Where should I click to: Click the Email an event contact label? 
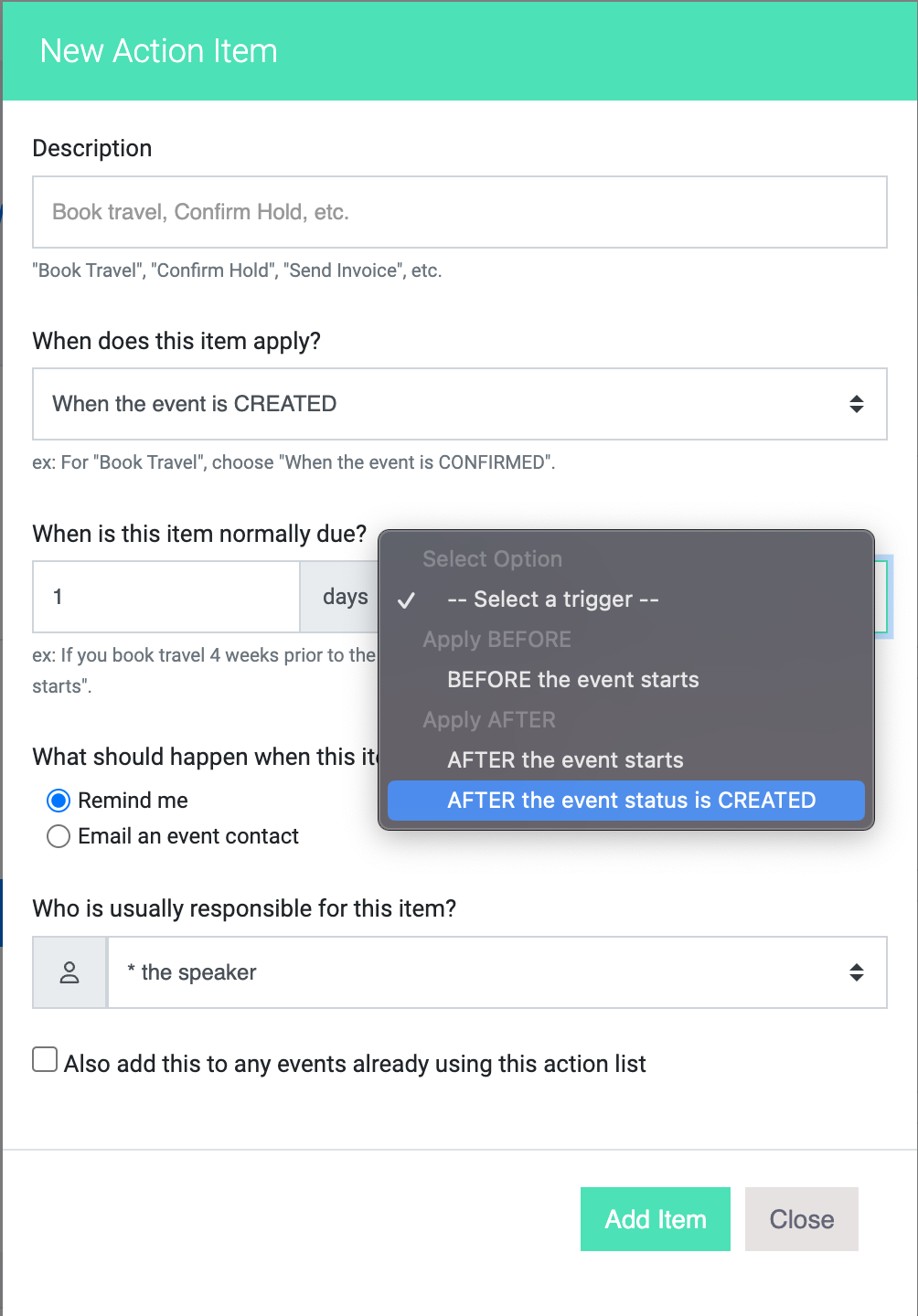click(x=188, y=836)
